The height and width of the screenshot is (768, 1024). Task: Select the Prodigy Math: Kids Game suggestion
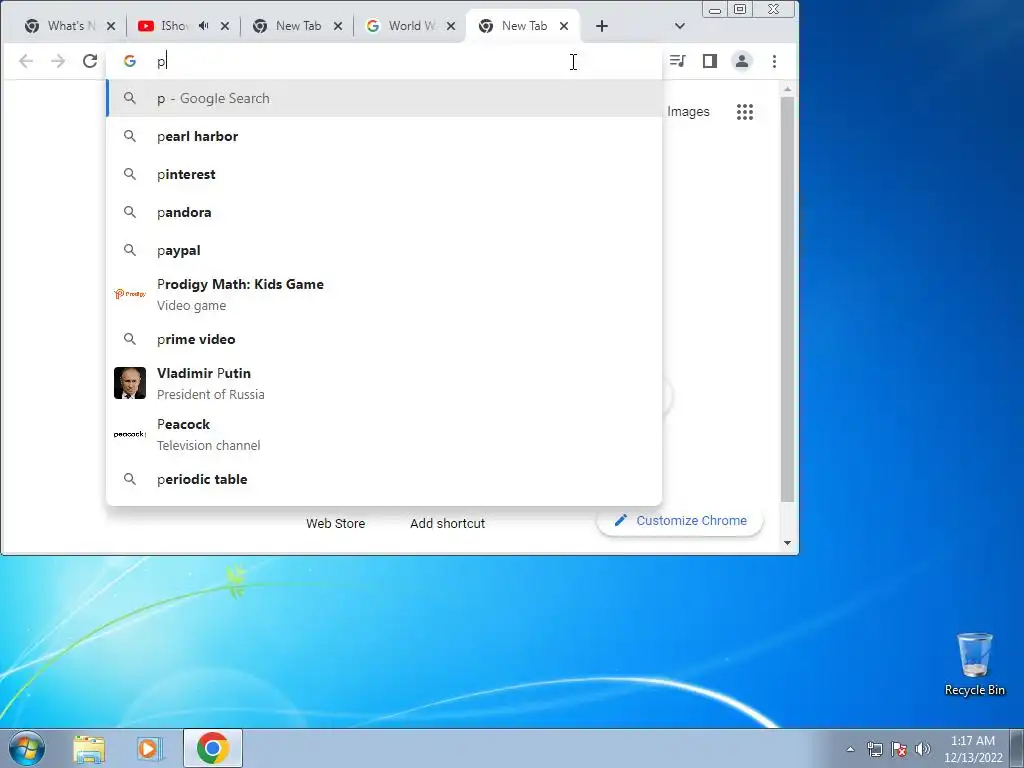(x=384, y=295)
